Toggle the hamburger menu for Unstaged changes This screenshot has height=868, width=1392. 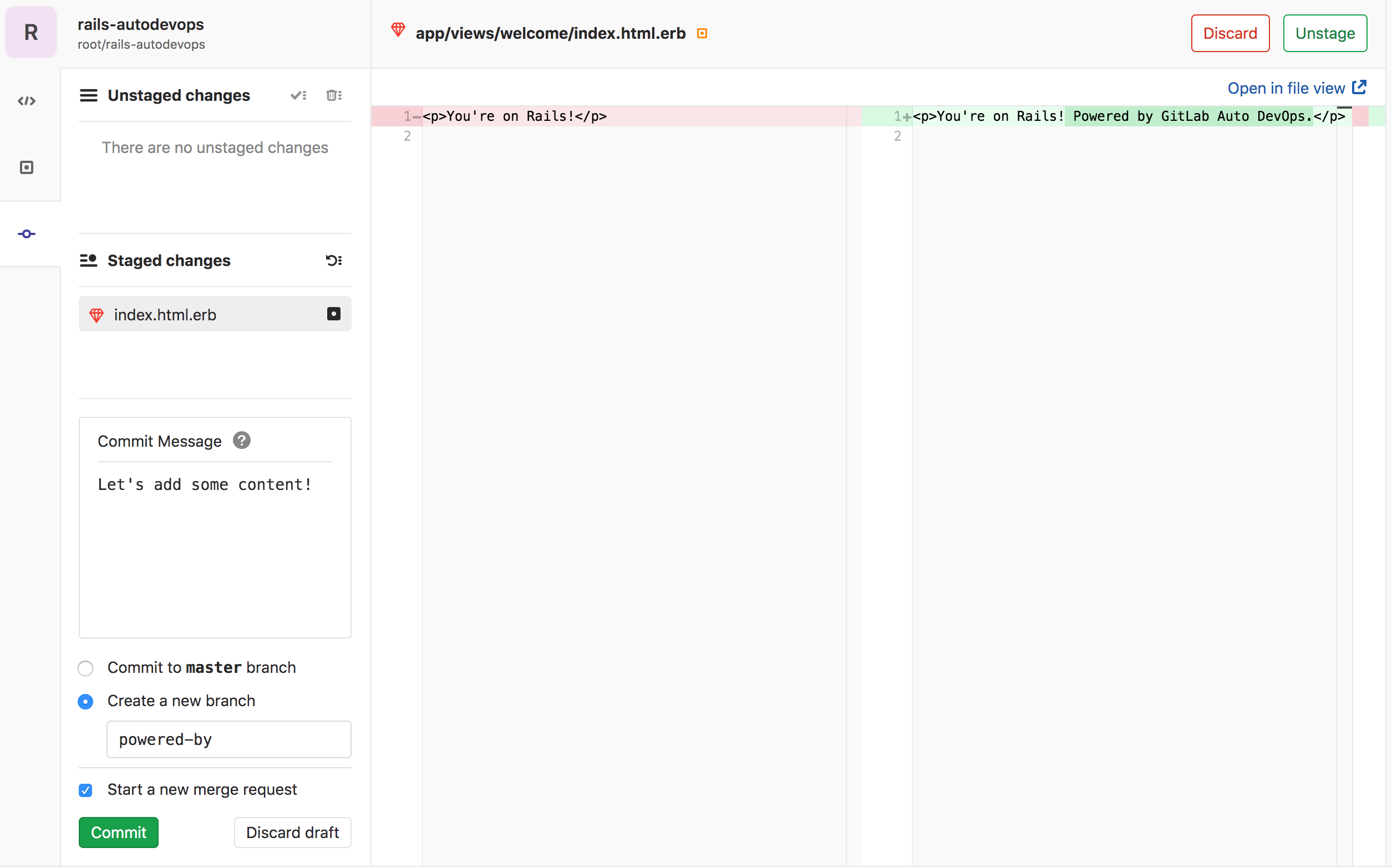(89, 94)
